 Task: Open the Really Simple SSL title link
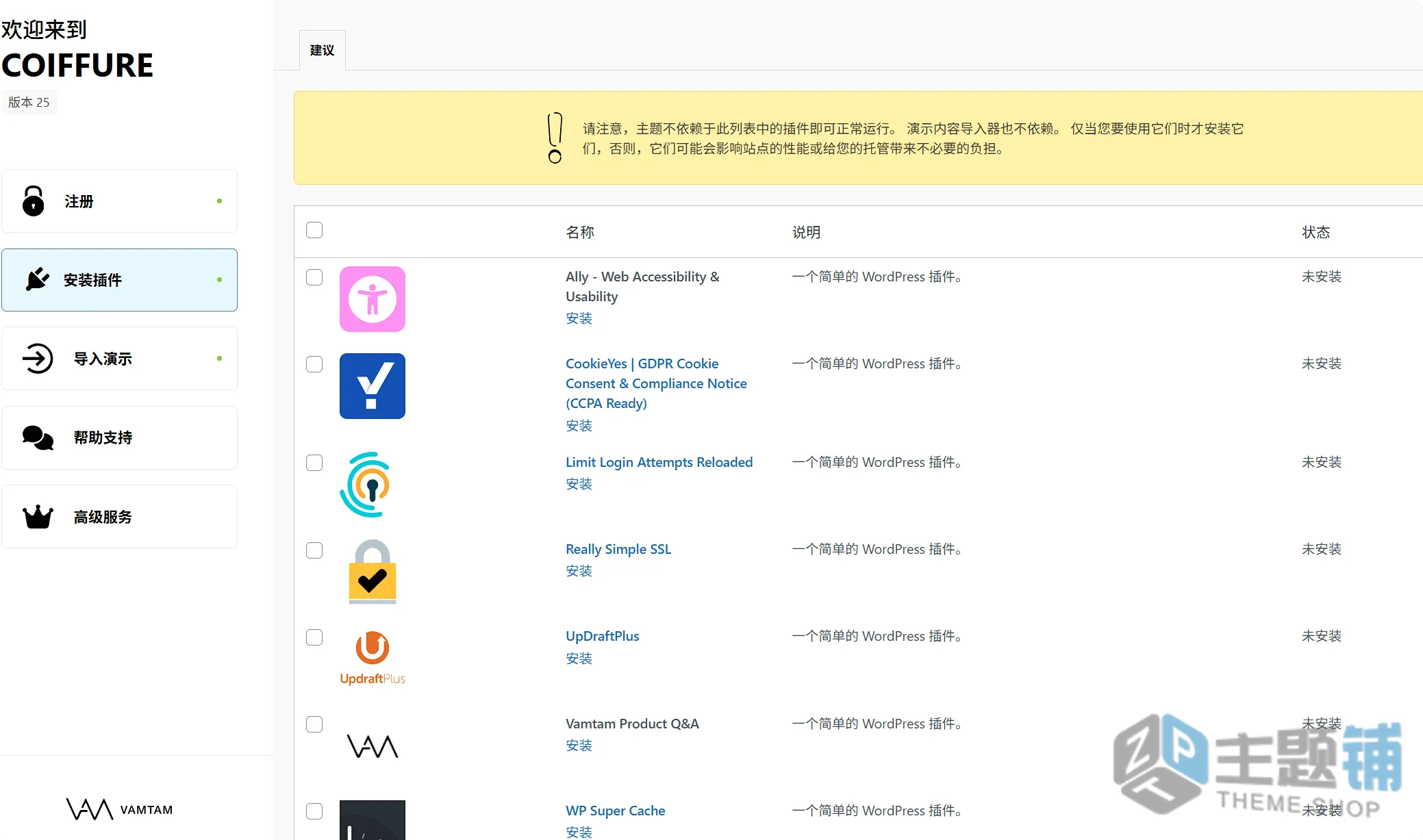(x=618, y=549)
